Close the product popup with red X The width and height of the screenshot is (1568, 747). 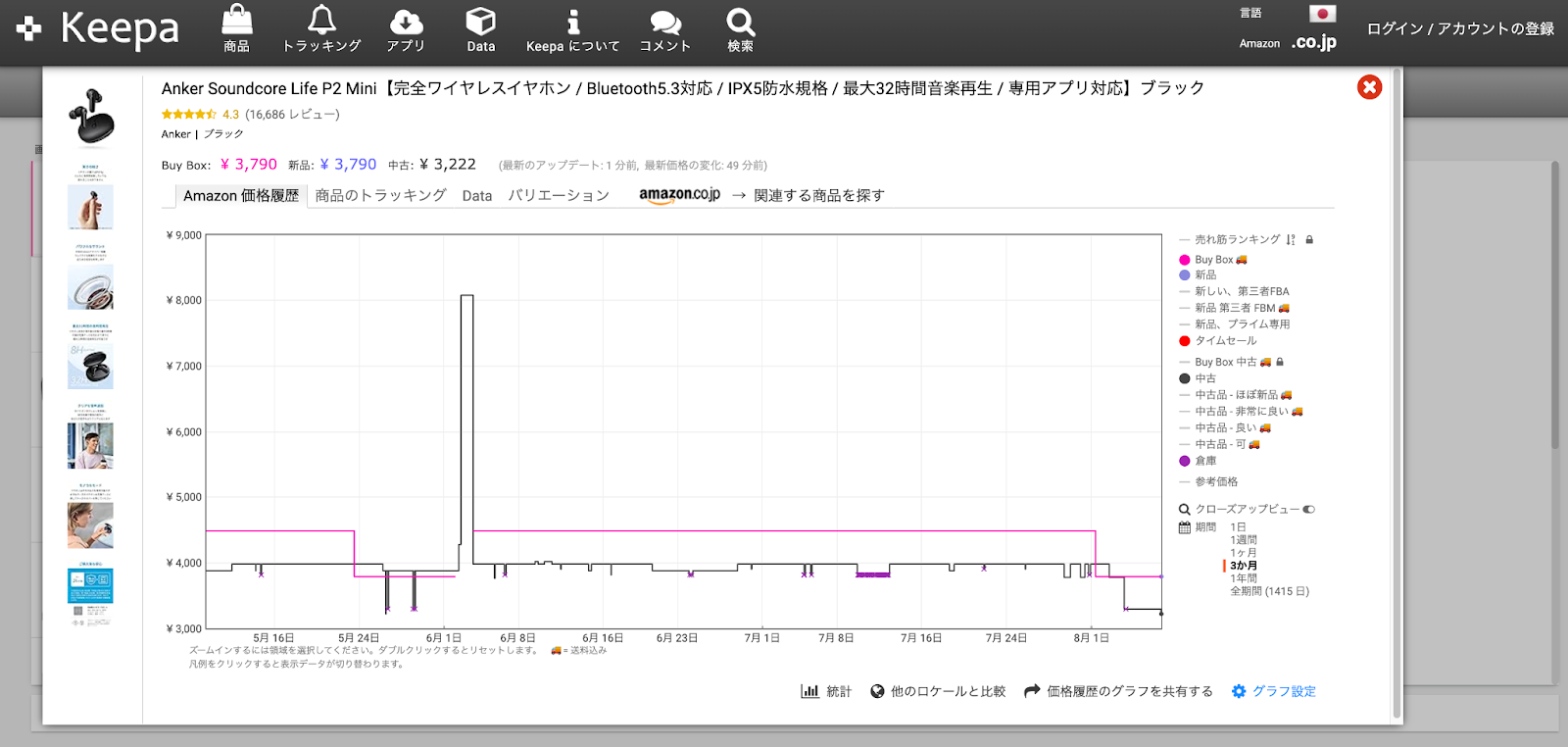[x=1369, y=87]
